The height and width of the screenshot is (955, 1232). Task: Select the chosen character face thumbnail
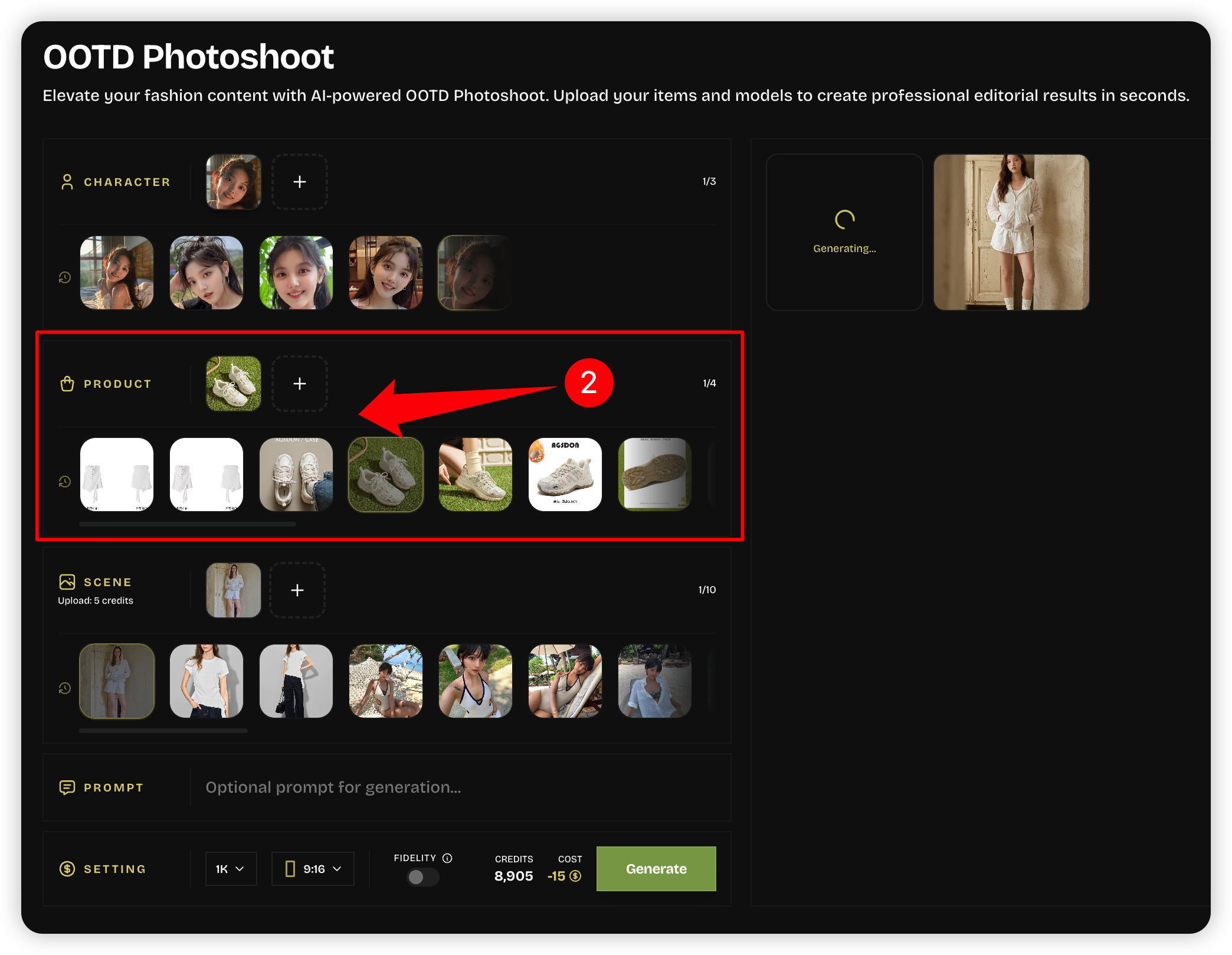(x=234, y=182)
